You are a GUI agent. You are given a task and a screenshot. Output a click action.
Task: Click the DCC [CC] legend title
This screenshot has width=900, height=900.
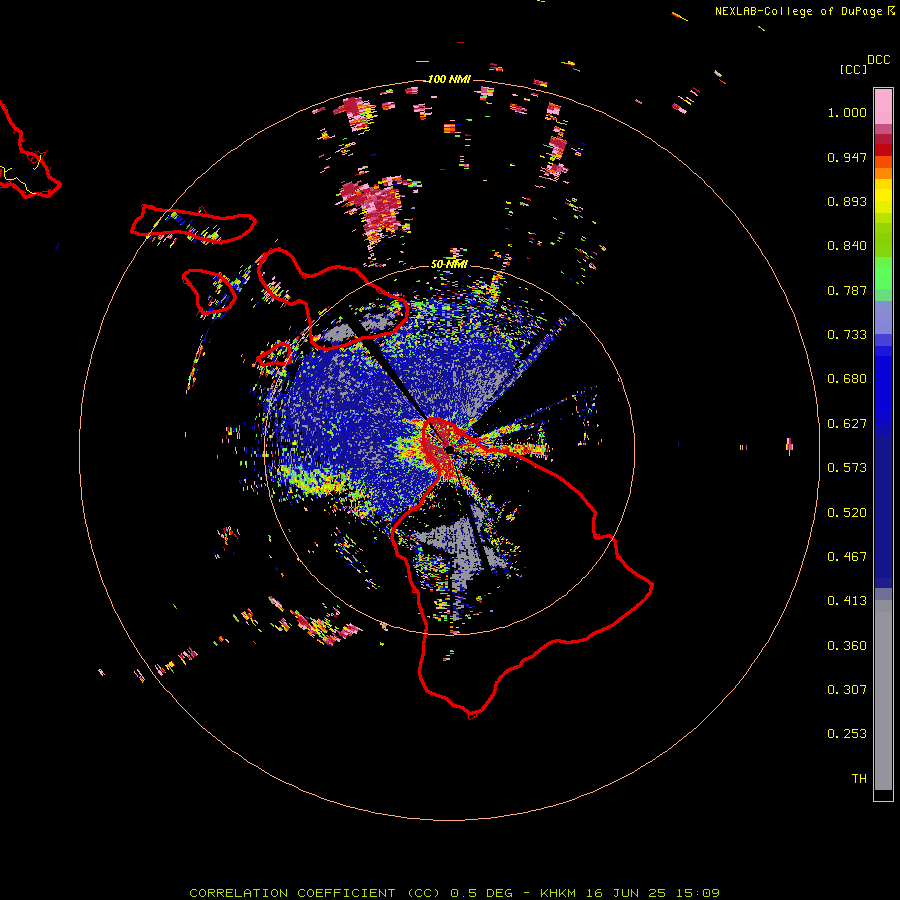(x=864, y=64)
